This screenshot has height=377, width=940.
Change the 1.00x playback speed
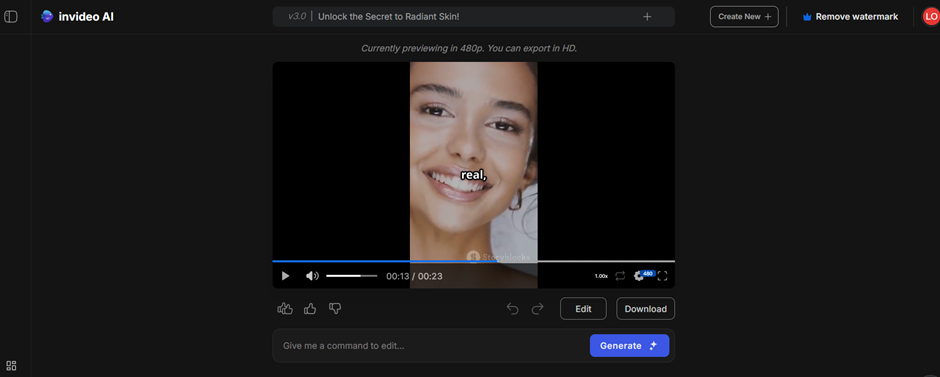pyautogui.click(x=601, y=276)
